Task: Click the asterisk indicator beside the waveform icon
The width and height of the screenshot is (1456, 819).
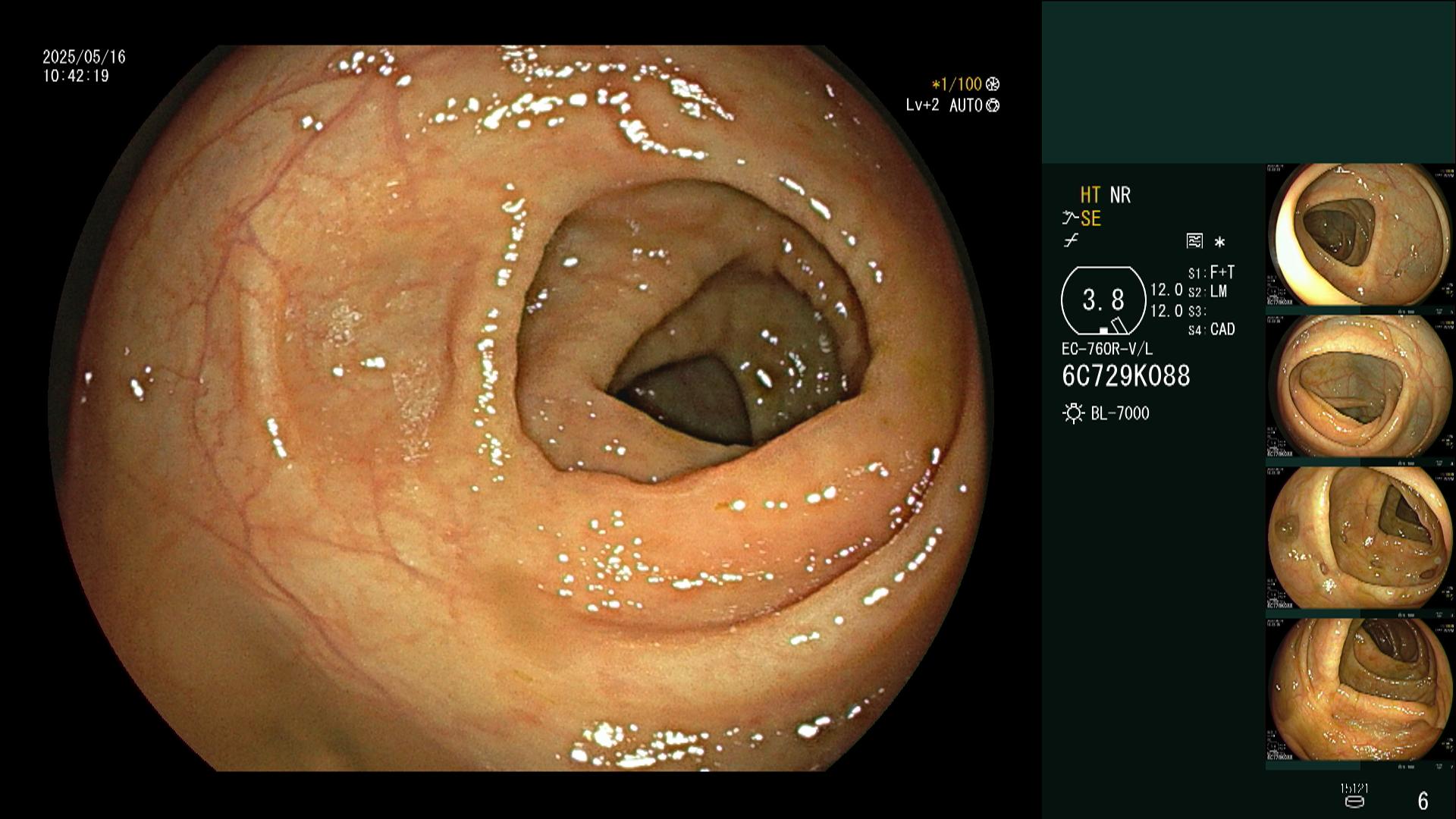Action: (1219, 242)
